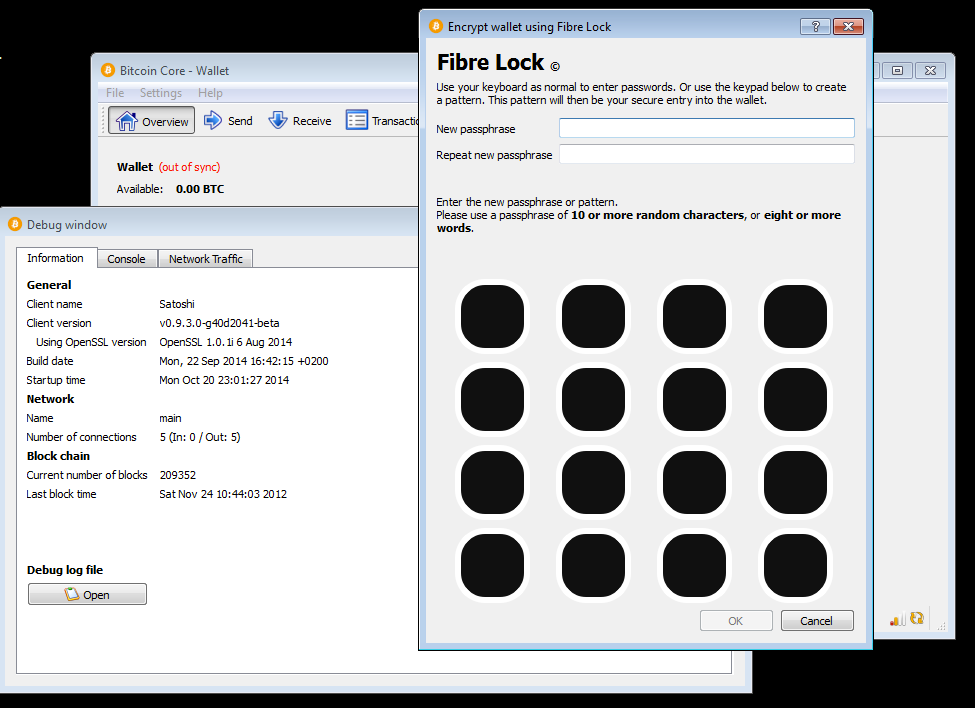Screen dimensions: 975x708
Task: Click the OK button in Fibre Lock dialog
Action: coord(736,620)
